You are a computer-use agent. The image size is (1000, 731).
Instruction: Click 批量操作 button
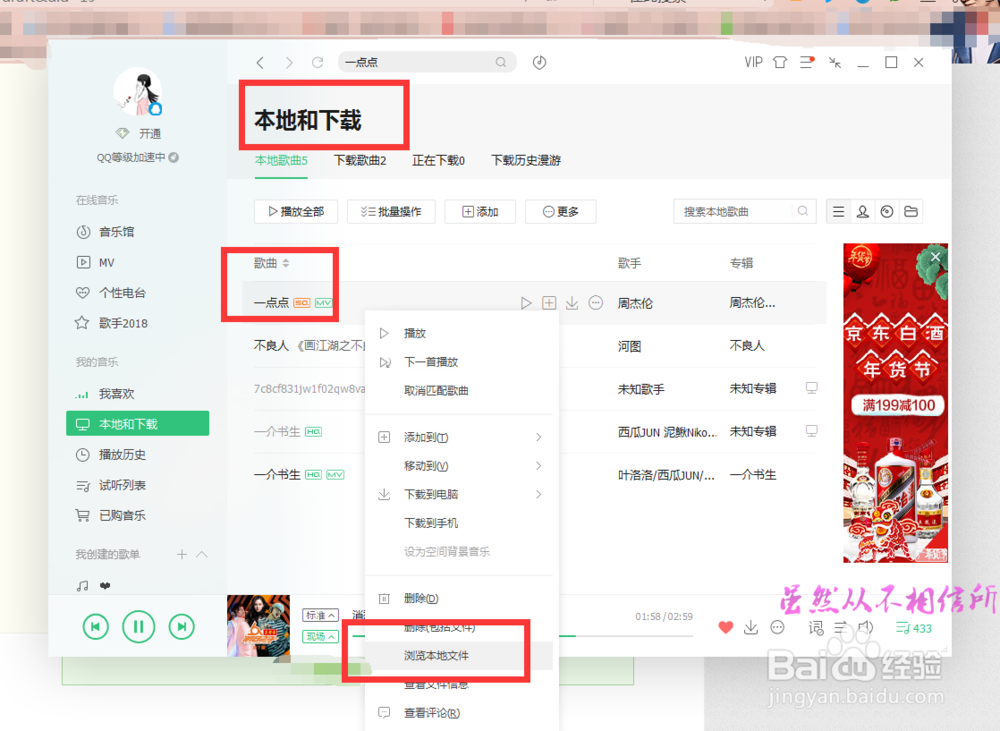pyautogui.click(x=391, y=212)
